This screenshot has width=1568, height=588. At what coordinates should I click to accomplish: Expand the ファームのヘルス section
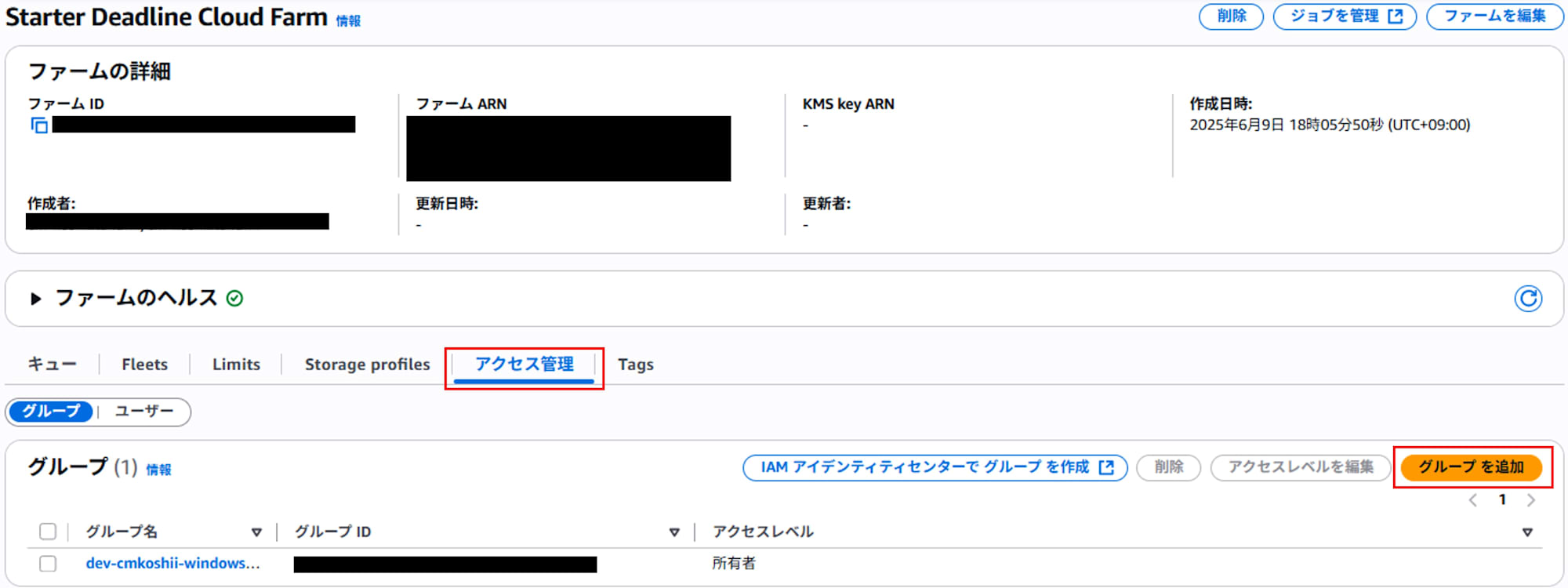35,299
